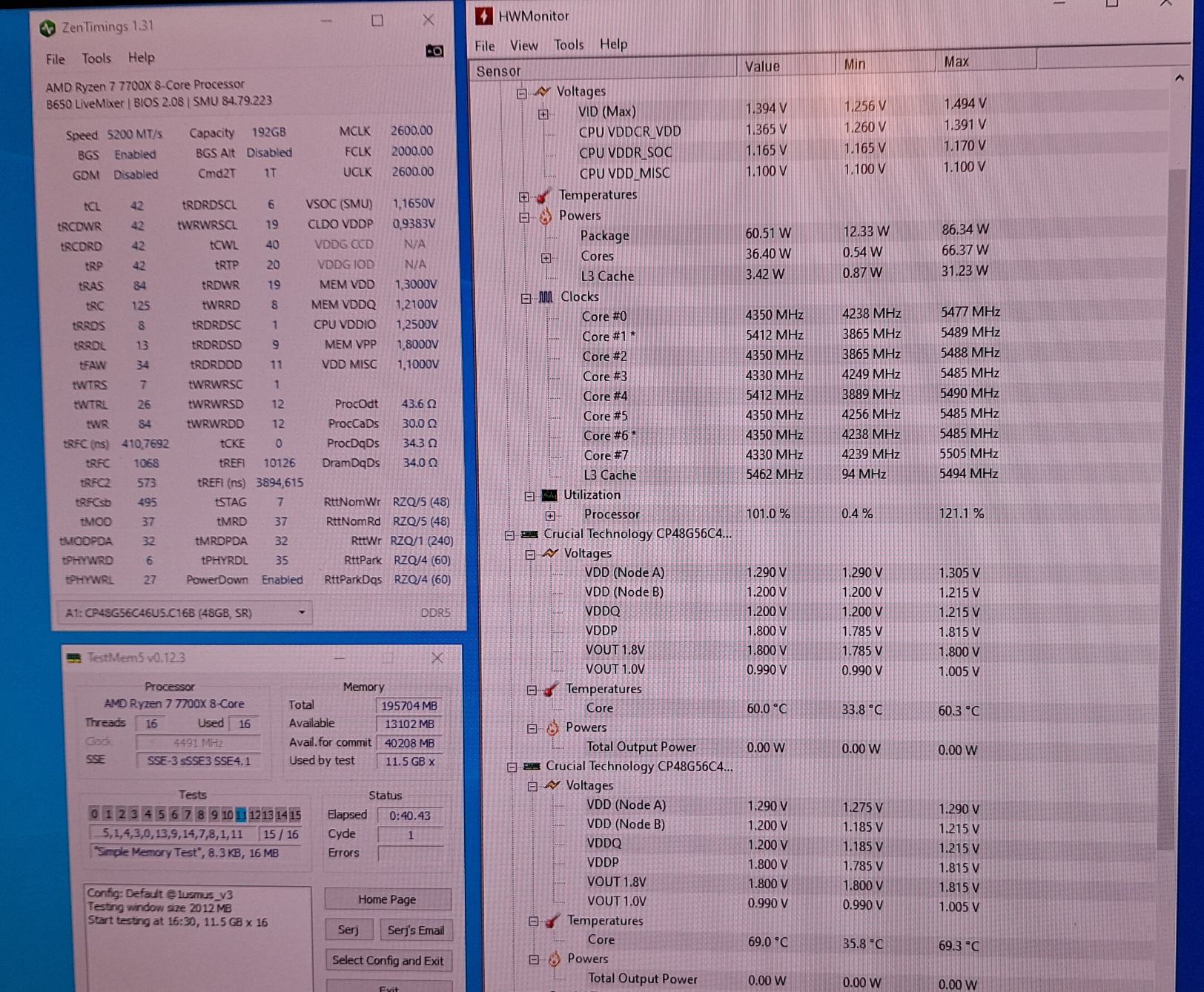Expand the Processor utilization node

(550, 515)
